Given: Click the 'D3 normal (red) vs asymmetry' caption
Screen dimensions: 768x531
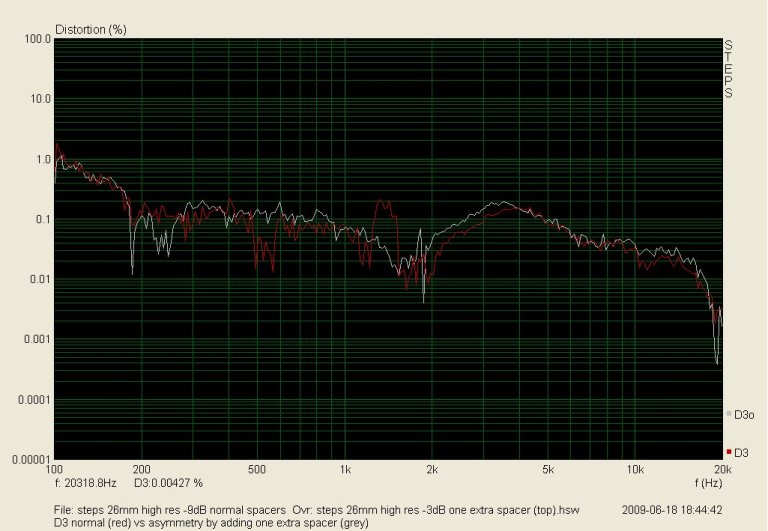Looking at the screenshot, I should coord(211,523).
